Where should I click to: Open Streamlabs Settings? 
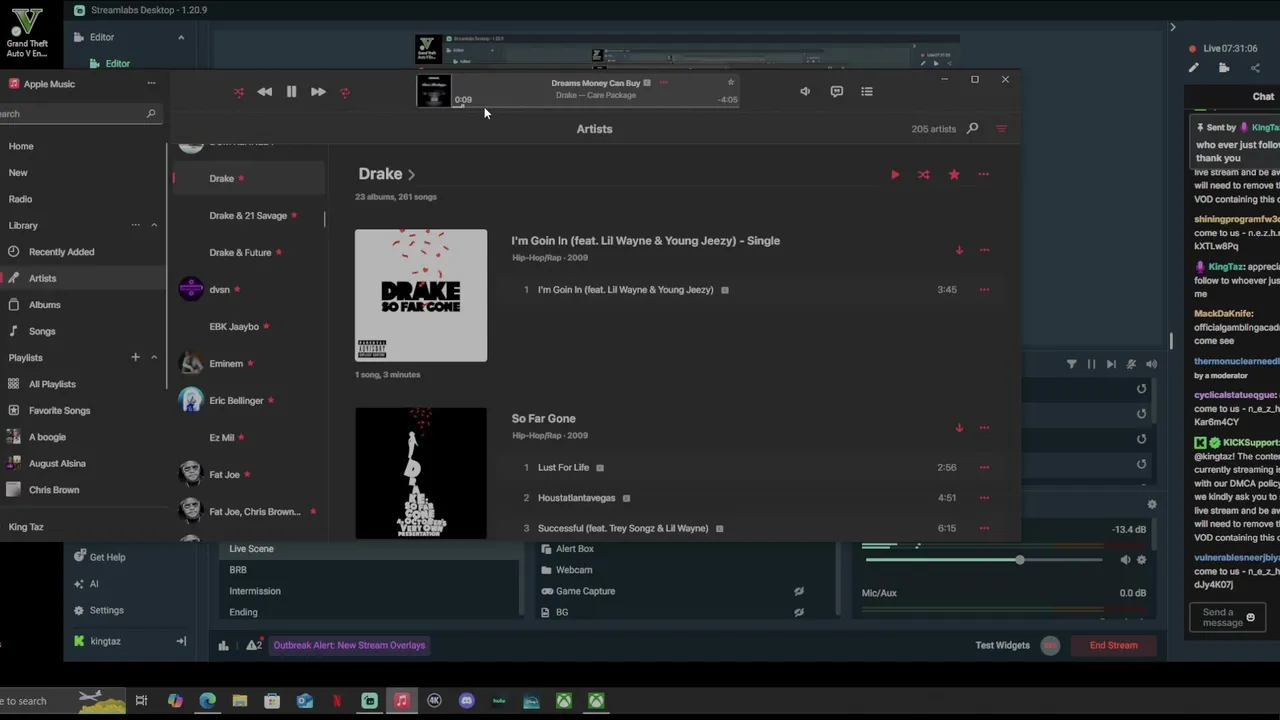pyautogui.click(x=98, y=610)
